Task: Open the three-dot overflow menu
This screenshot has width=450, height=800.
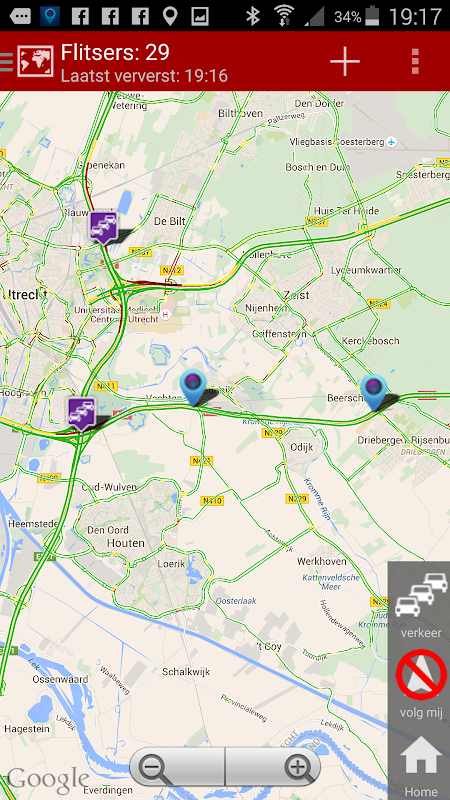Action: point(415,61)
